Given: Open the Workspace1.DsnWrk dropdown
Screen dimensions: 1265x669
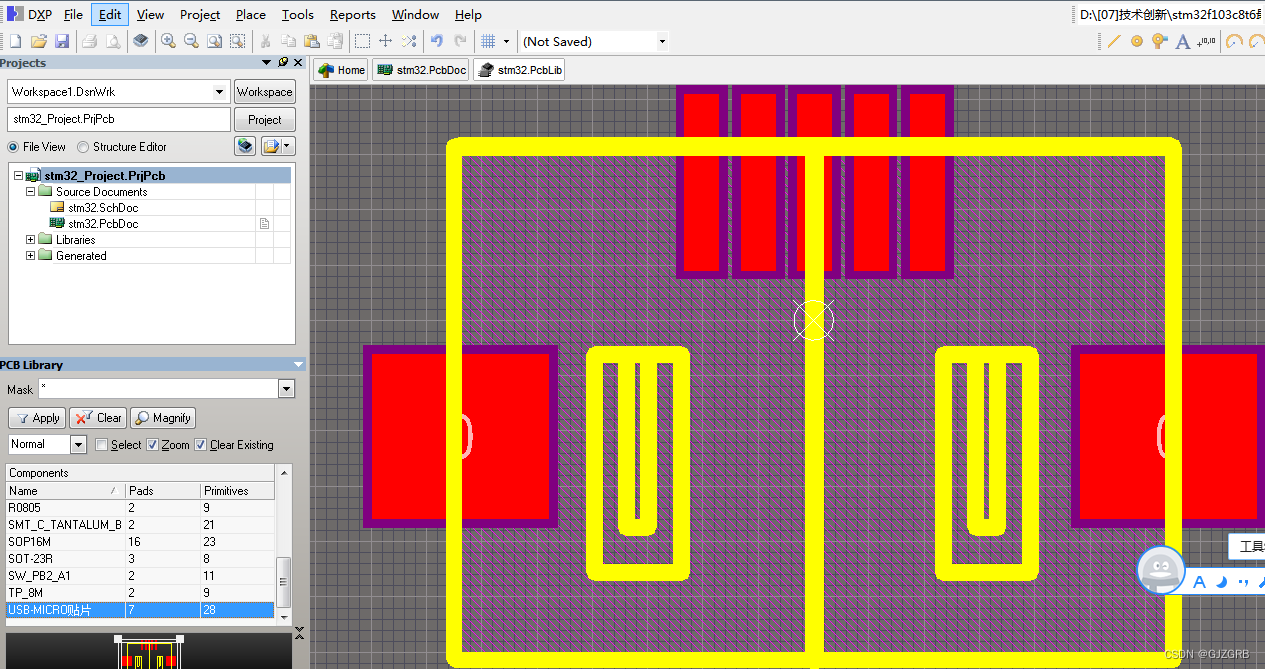Looking at the screenshot, I should pos(220,92).
